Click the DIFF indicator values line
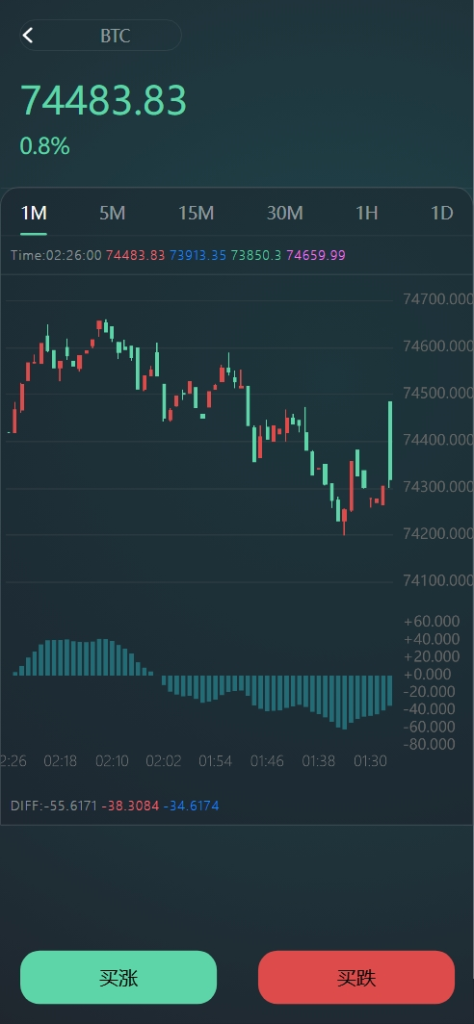 (115, 806)
